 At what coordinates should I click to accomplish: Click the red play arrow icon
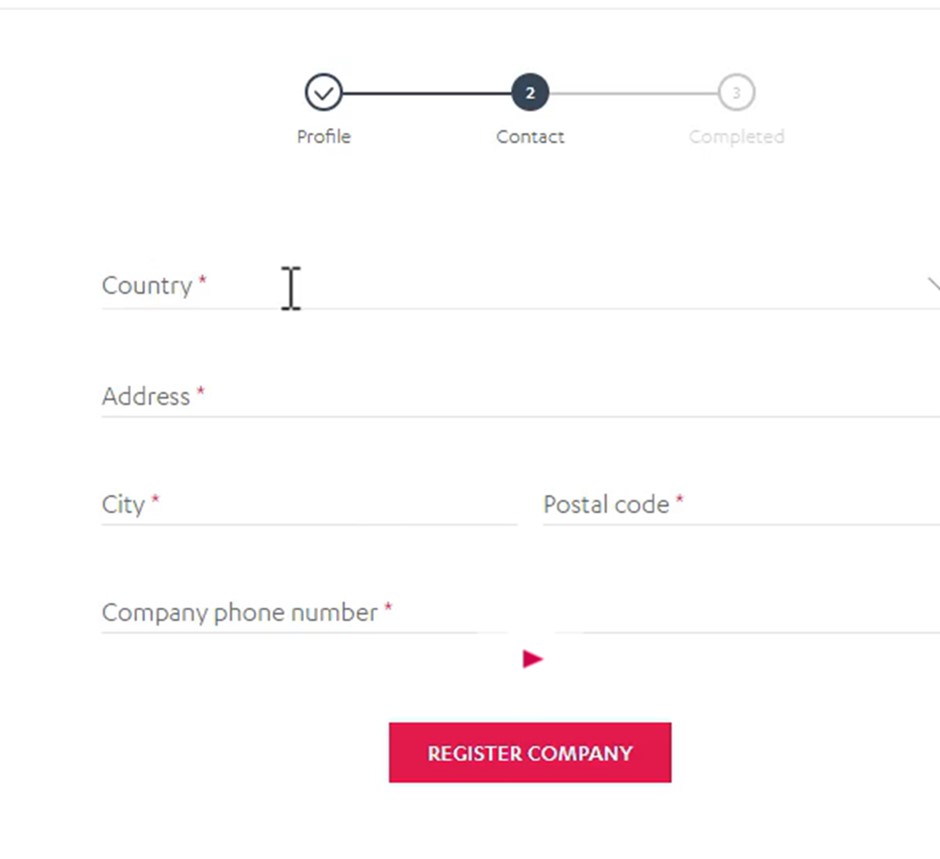tap(532, 659)
